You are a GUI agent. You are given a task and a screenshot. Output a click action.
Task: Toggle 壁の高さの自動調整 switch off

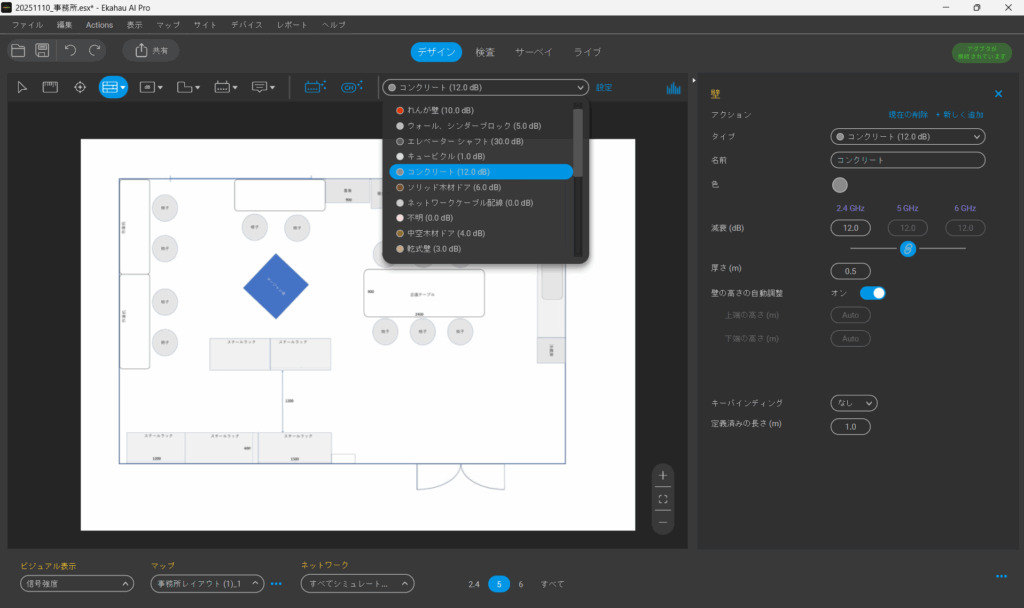pyautogui.click(x=872, y=293)
